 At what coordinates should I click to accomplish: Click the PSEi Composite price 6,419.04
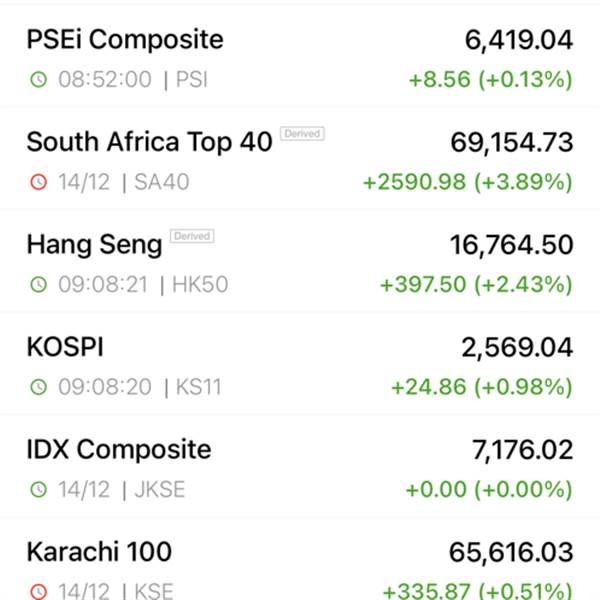click(518, 40)
